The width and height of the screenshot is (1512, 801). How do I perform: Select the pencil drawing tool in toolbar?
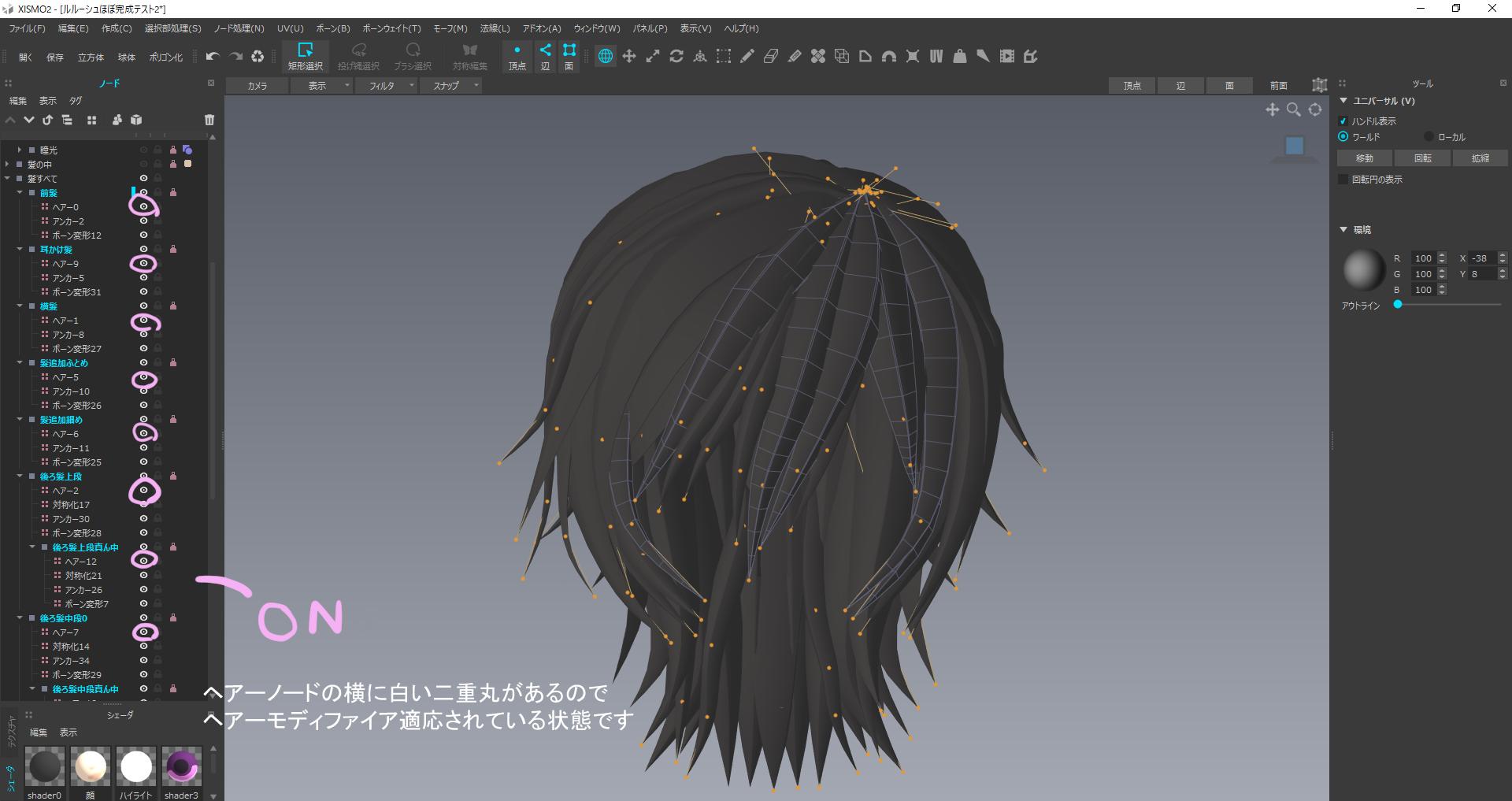[747, 56]
